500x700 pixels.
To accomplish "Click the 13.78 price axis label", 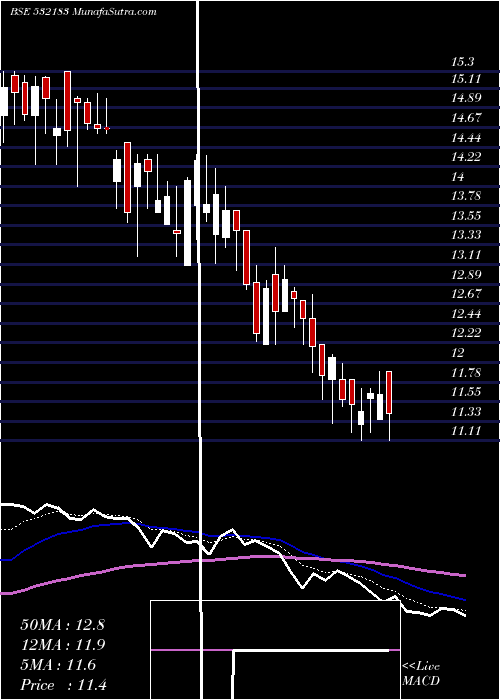I will pyautogui.click(x=467, y=196).
